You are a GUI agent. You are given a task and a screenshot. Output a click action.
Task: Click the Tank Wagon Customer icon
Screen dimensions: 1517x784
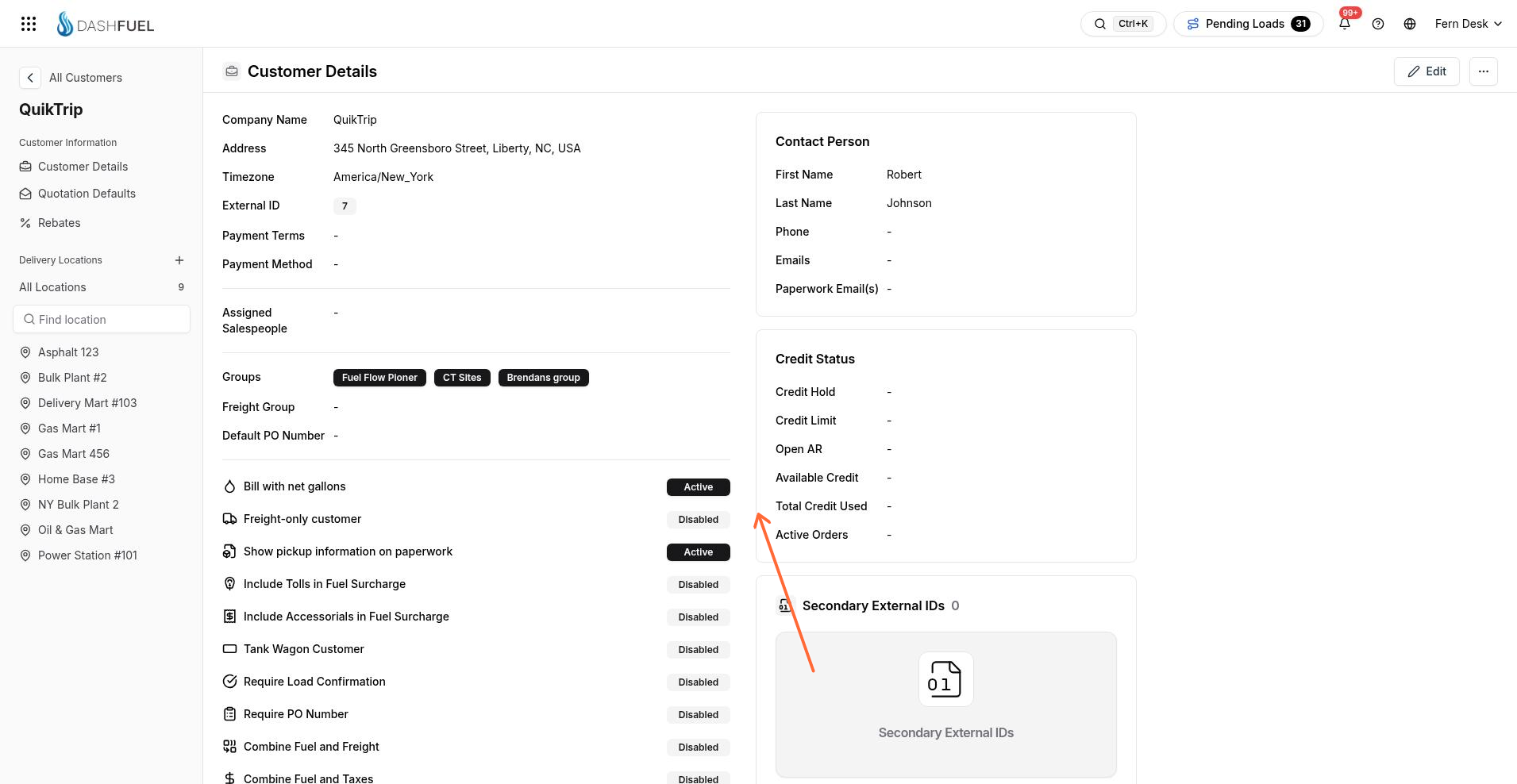point(229,649)
